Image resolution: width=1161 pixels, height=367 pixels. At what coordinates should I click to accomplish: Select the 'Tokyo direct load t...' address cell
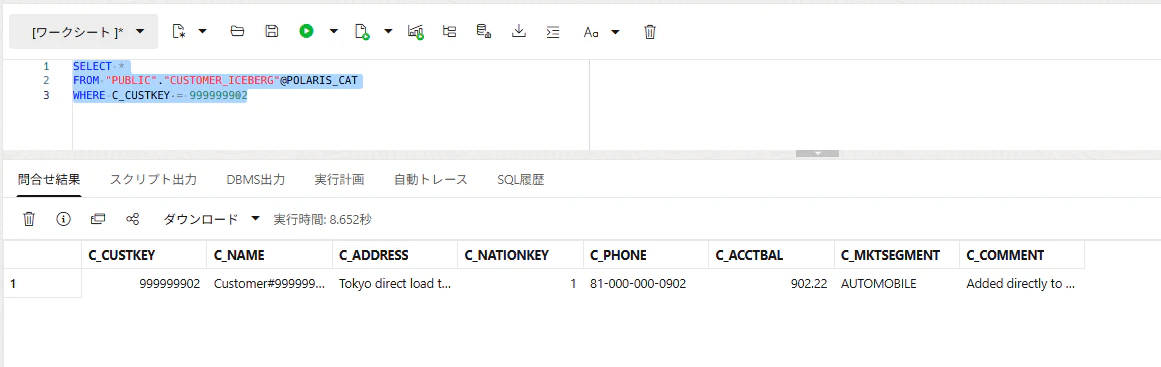click(395, 283)
